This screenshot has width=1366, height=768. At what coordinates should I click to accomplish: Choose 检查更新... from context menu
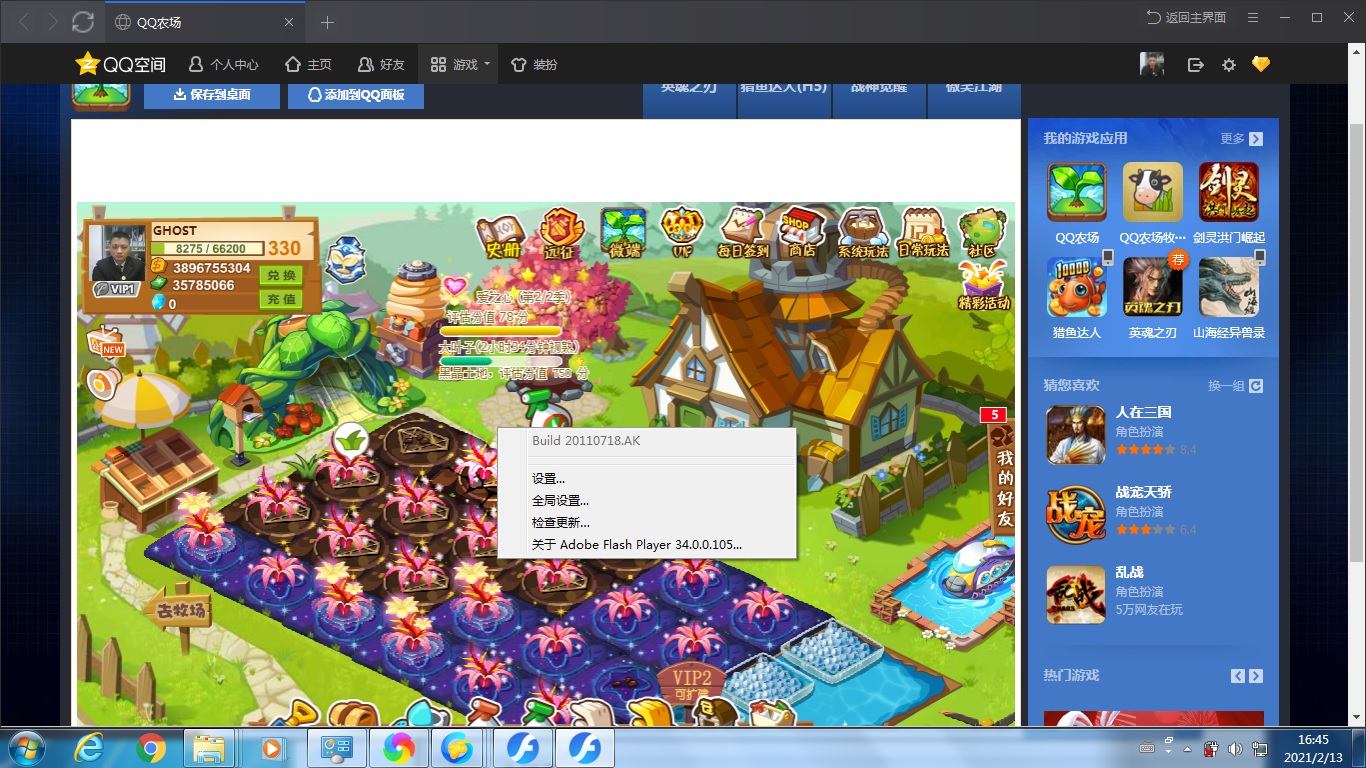click(x=561, y=523)
